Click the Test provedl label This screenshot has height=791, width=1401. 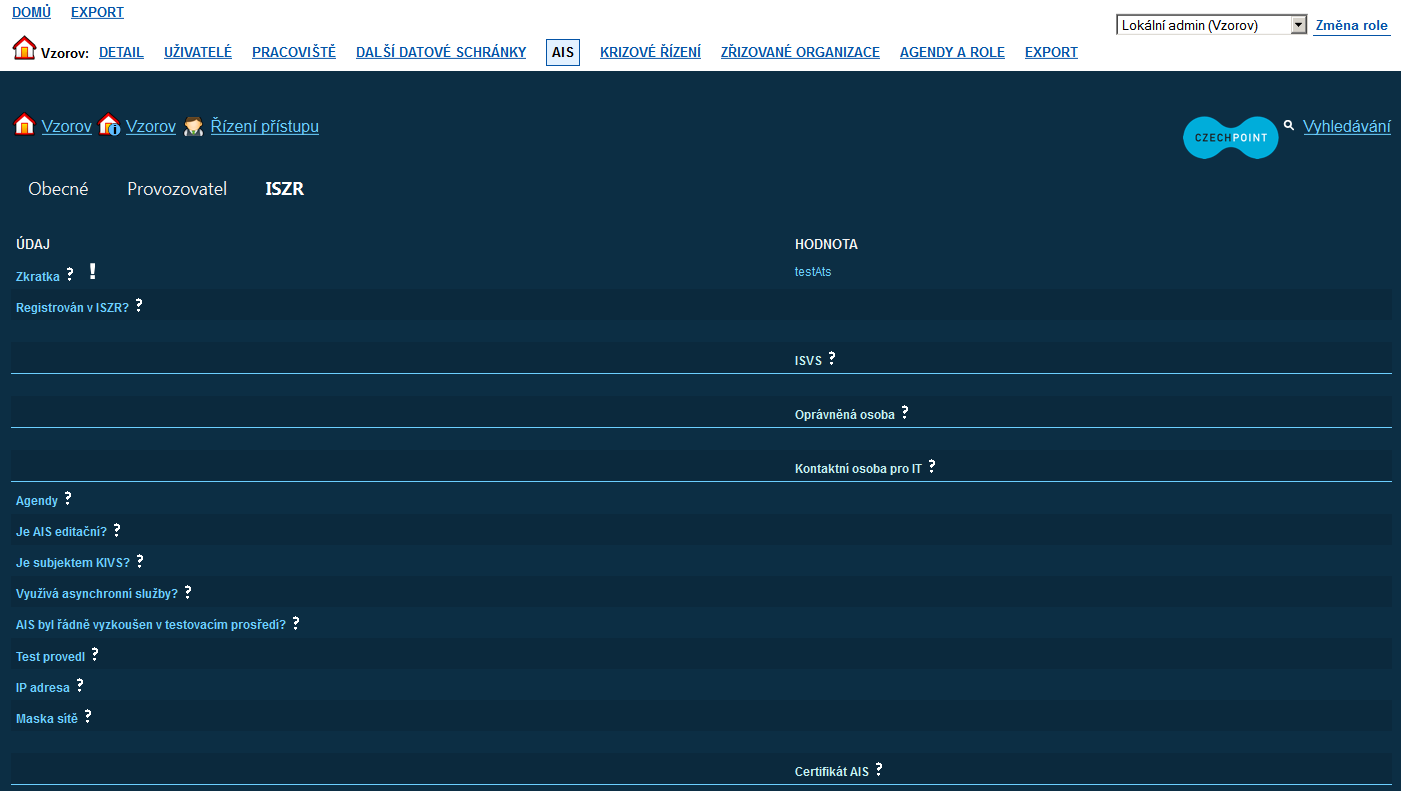point(50,657)
